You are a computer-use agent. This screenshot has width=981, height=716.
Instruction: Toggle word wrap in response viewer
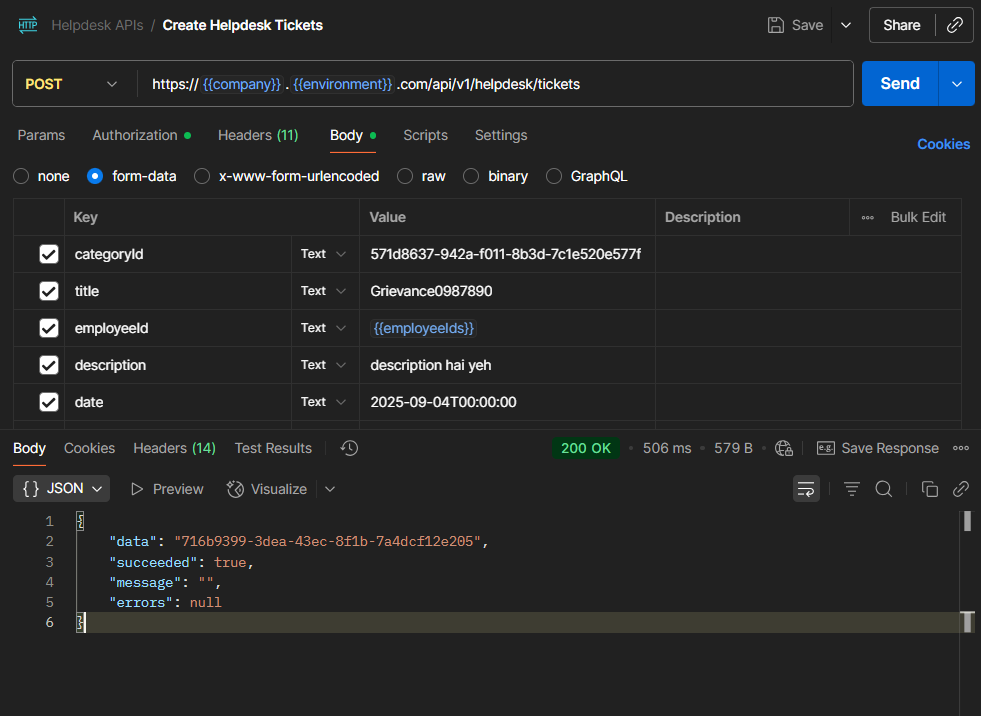pyautogui.click(x=805, y=489)
